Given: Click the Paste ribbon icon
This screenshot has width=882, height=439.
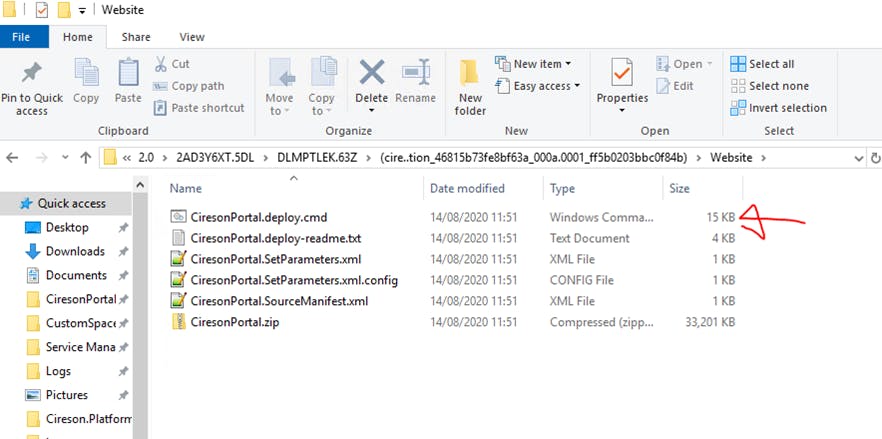Looking at the screenshot, I should point(128,72).
